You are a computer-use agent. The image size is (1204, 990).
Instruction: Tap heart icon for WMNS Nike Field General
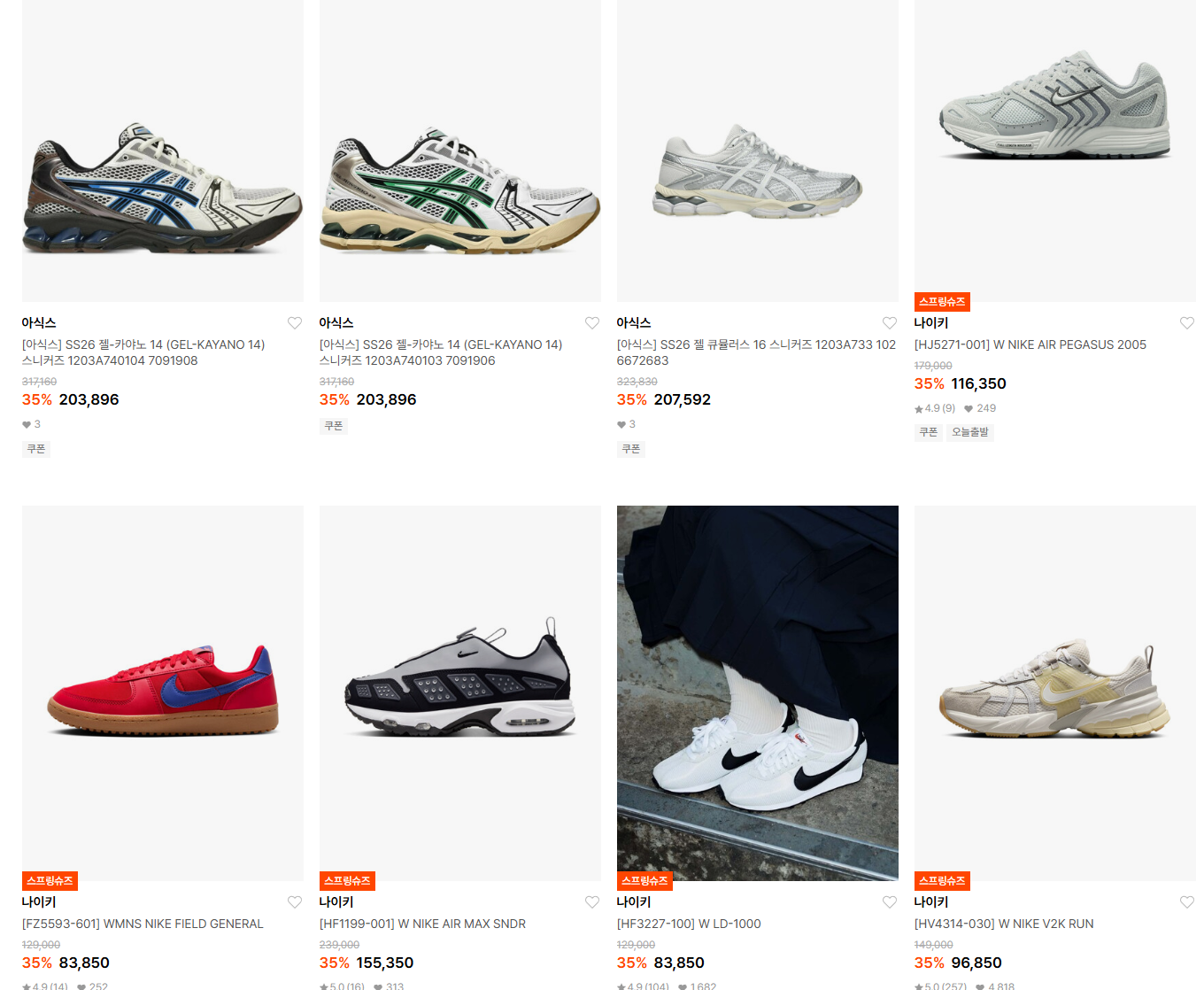click(295, 902)
